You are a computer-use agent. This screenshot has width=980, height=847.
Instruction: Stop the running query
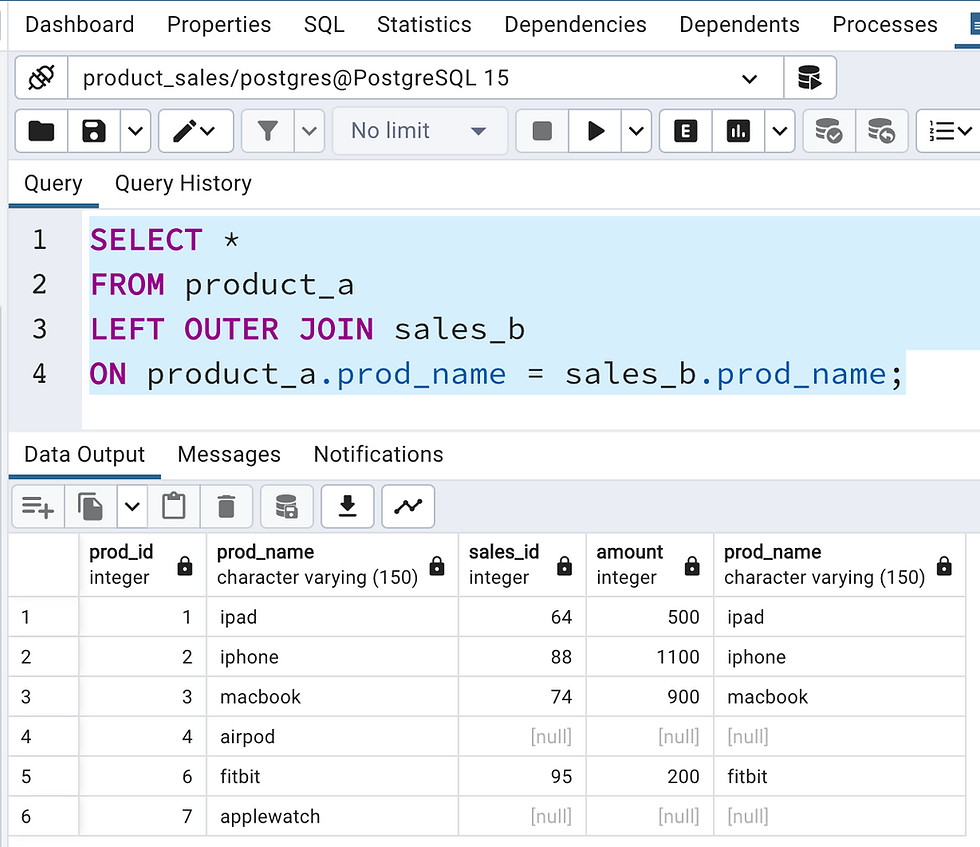pos(542,131)
